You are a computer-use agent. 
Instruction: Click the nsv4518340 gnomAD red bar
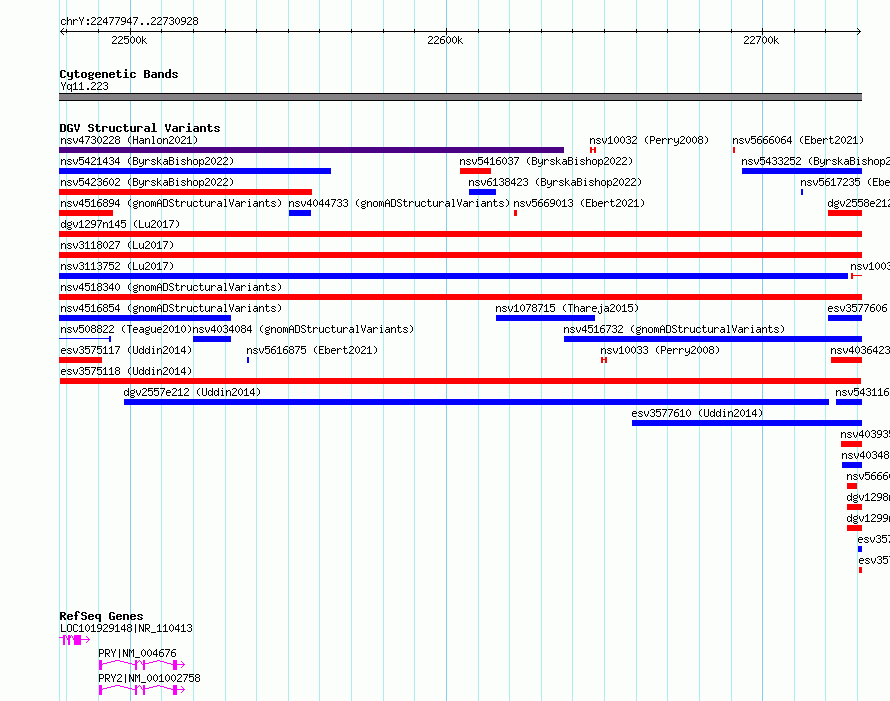pos(460,297)
